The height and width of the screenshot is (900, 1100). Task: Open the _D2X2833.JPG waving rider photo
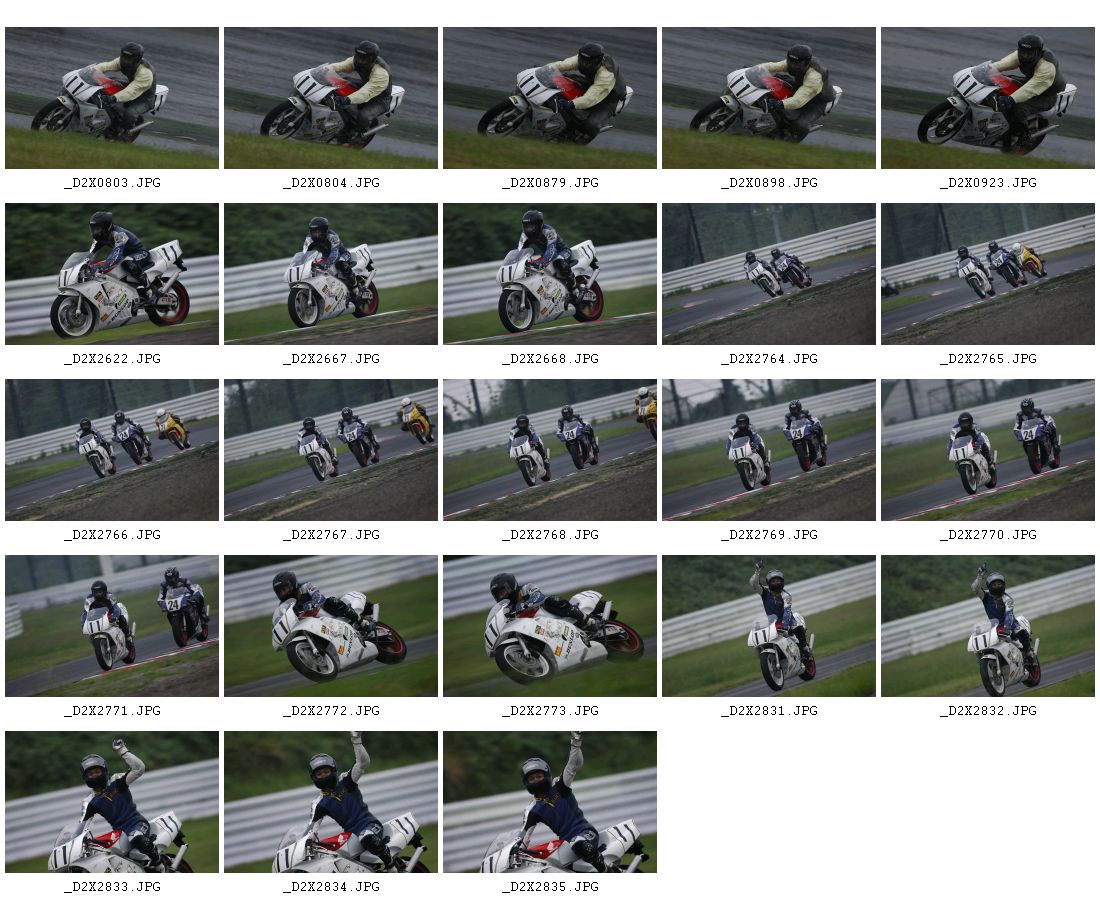(x=112, y=802)
